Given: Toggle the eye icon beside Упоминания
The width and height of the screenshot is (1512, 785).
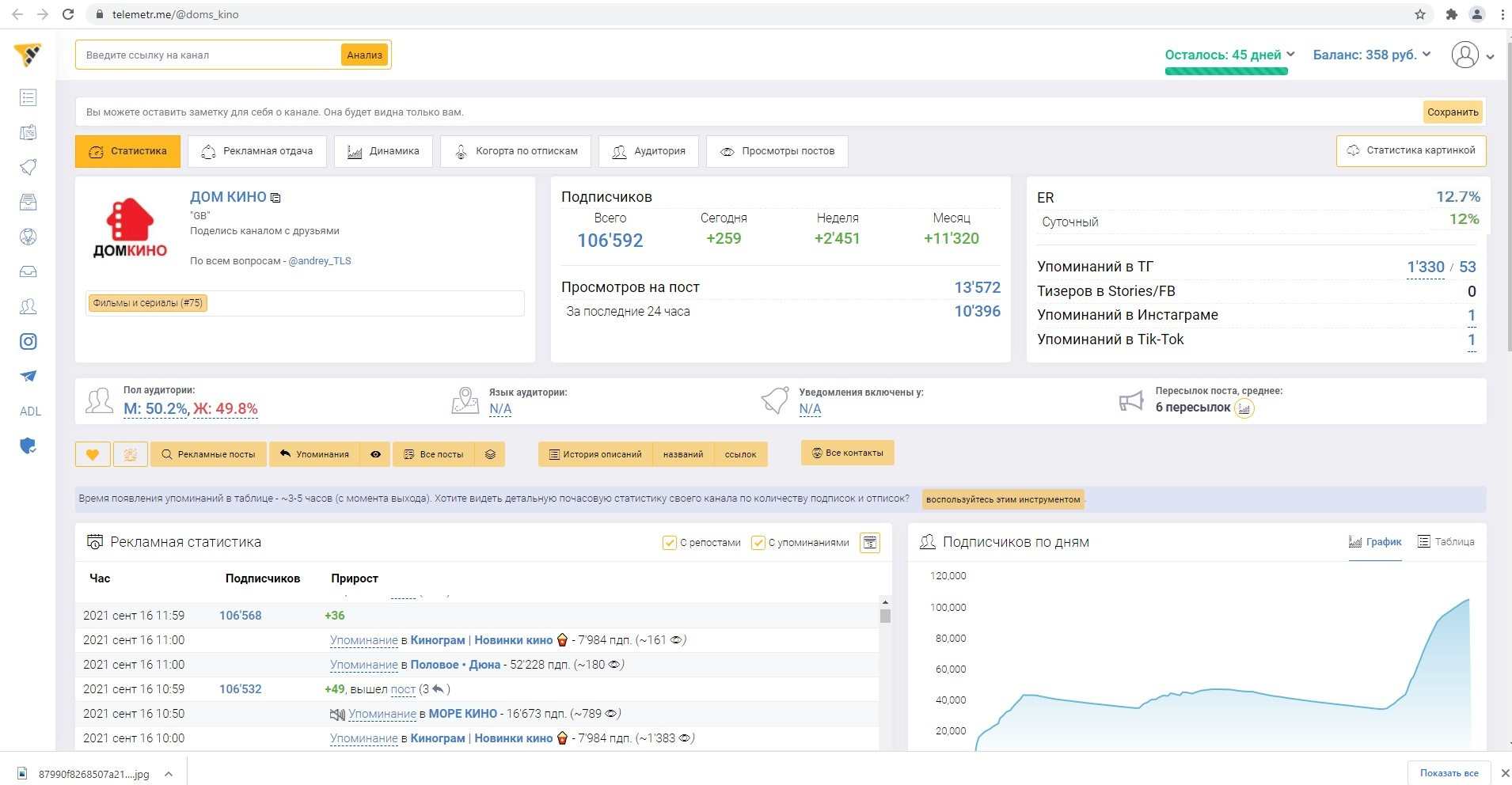Looking at the screenshot, I should 376,454.
